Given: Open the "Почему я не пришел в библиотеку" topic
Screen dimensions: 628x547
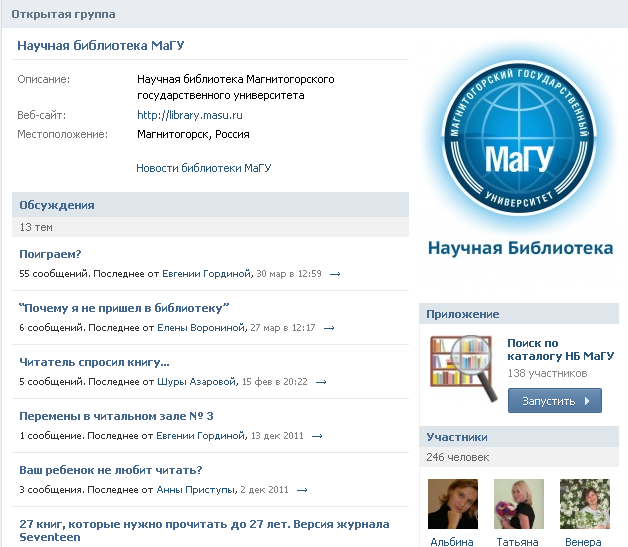Looking at the screenshot, I should pos(124,308).
